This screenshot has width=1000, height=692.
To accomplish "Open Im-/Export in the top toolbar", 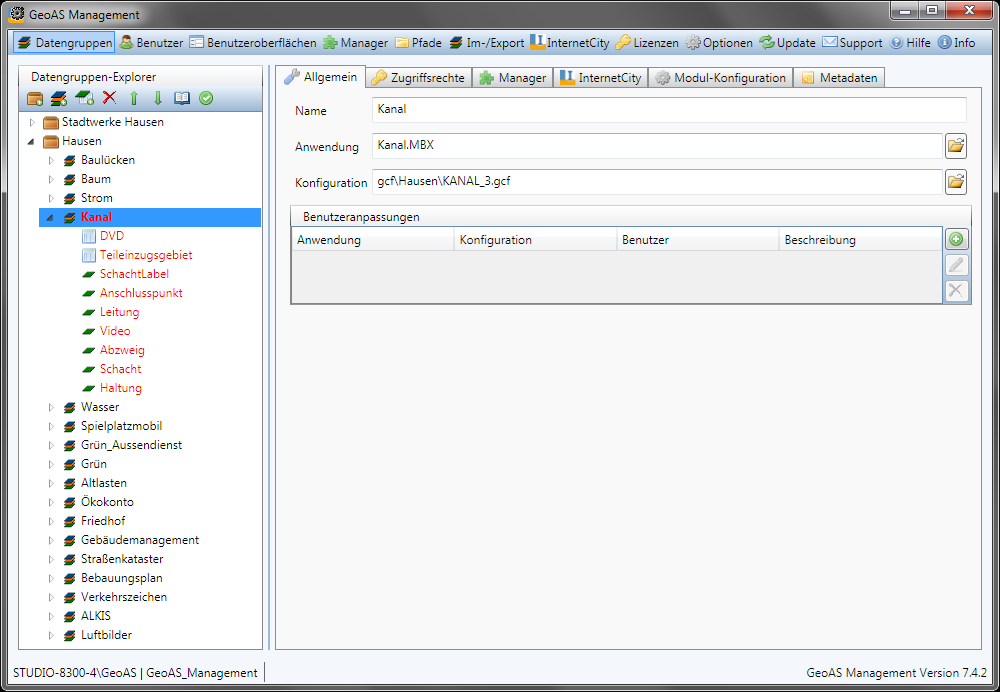I will (487, 43).
